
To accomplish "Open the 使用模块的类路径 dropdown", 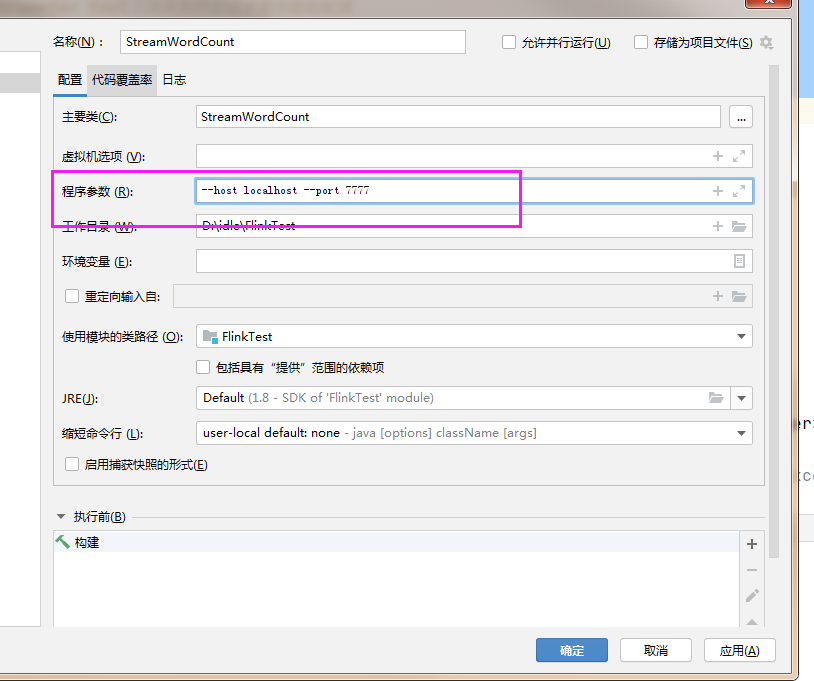I will 743,337.
